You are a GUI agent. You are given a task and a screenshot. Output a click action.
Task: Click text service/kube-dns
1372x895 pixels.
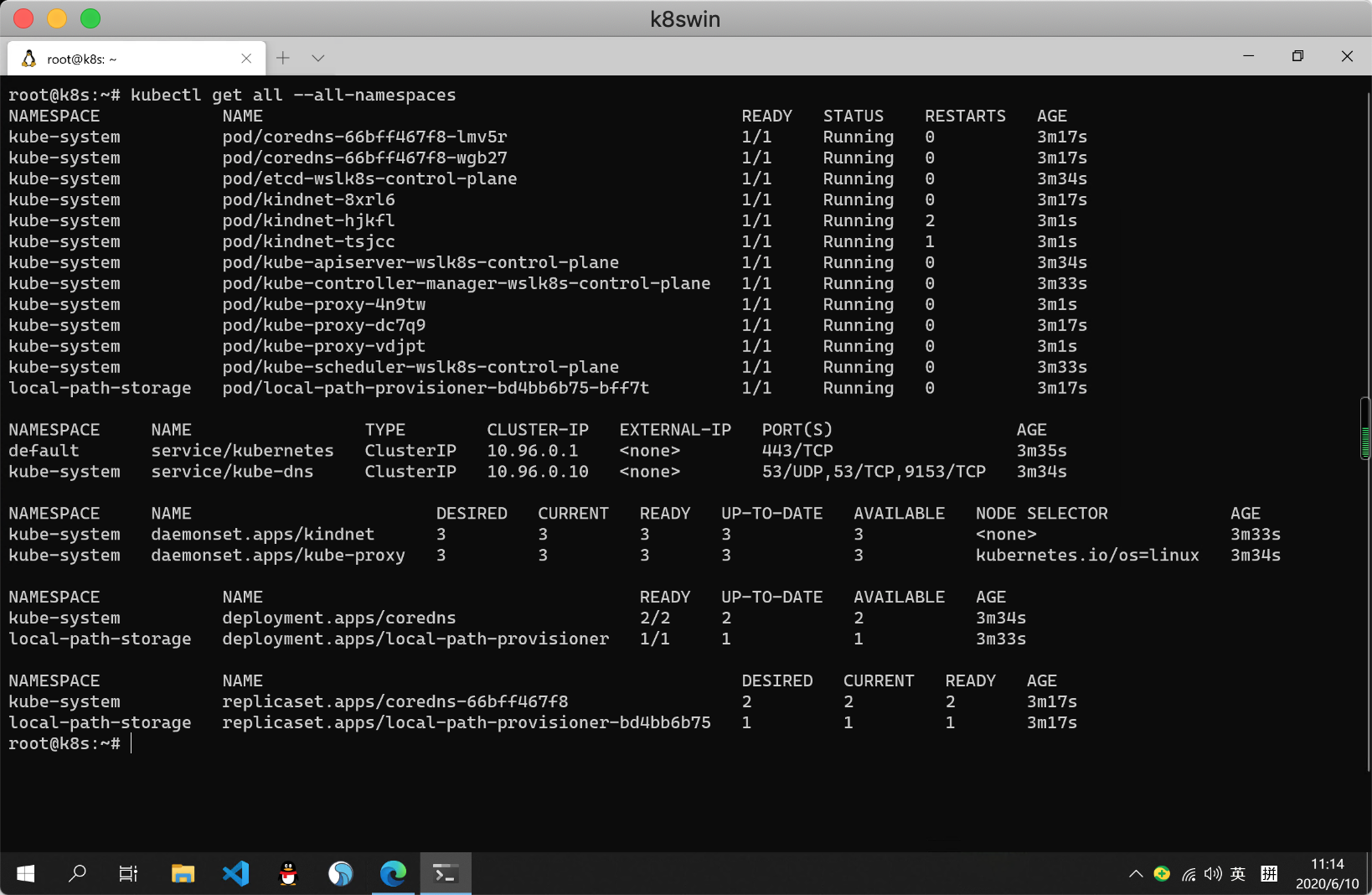[x=232, y=472]
